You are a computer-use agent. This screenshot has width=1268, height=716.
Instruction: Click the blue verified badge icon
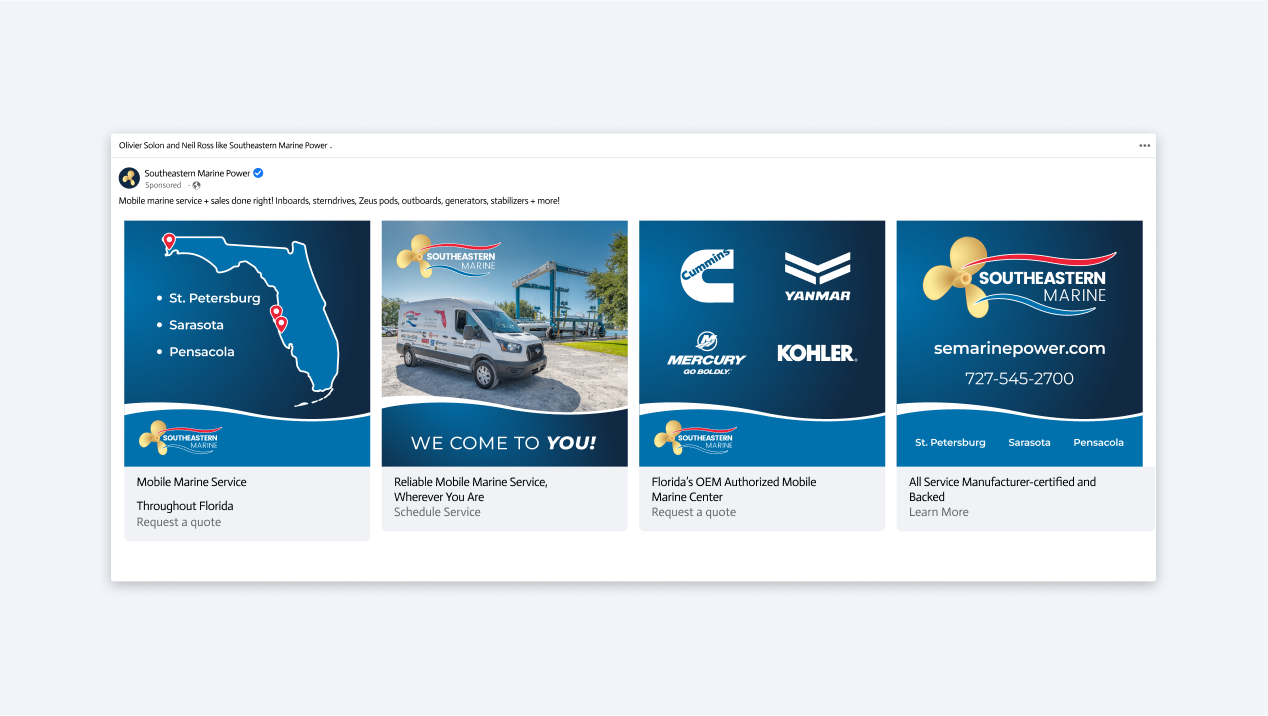tap(258, 173)
